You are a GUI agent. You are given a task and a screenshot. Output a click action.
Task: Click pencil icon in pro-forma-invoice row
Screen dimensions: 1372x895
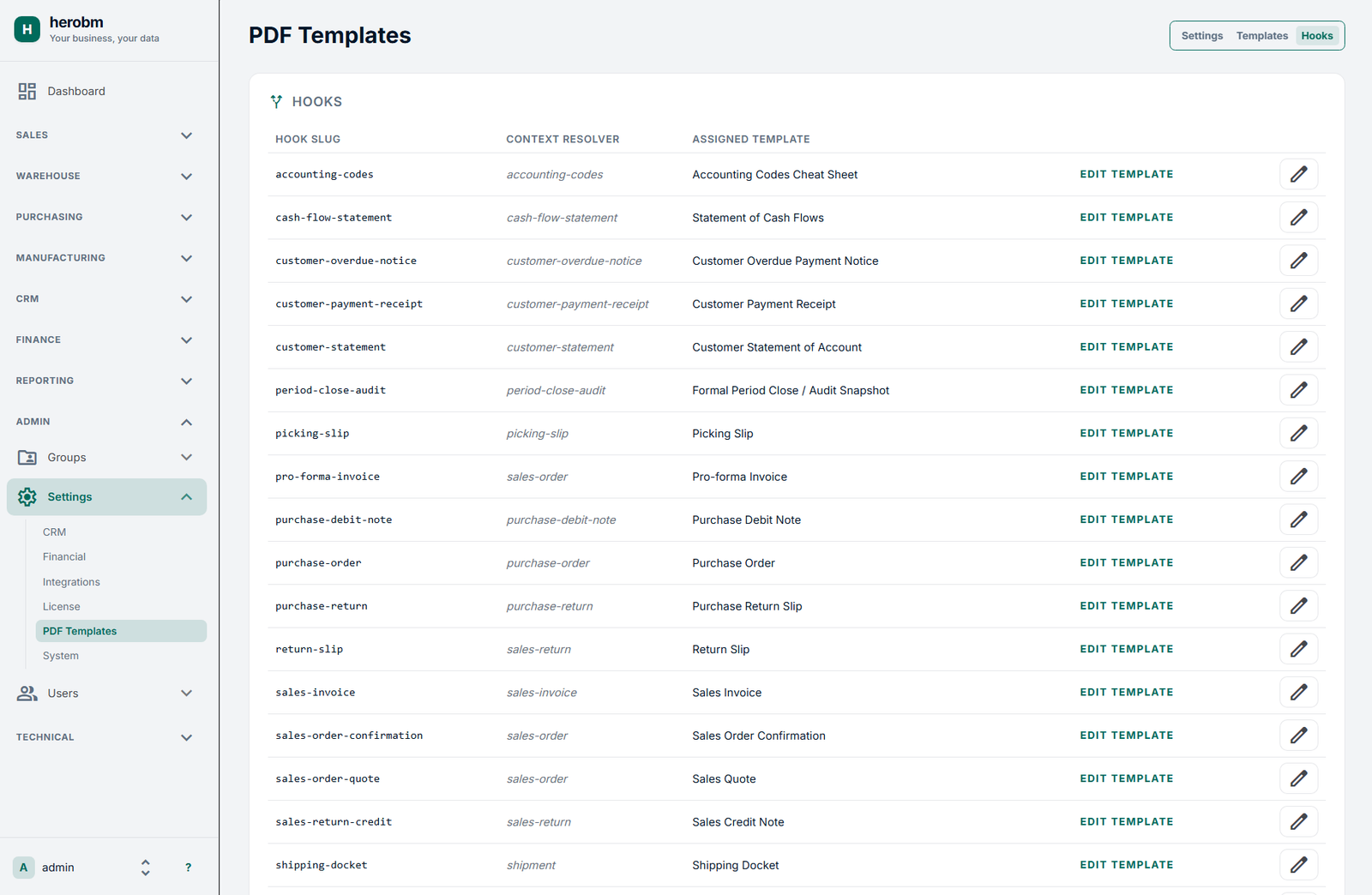1298,477
